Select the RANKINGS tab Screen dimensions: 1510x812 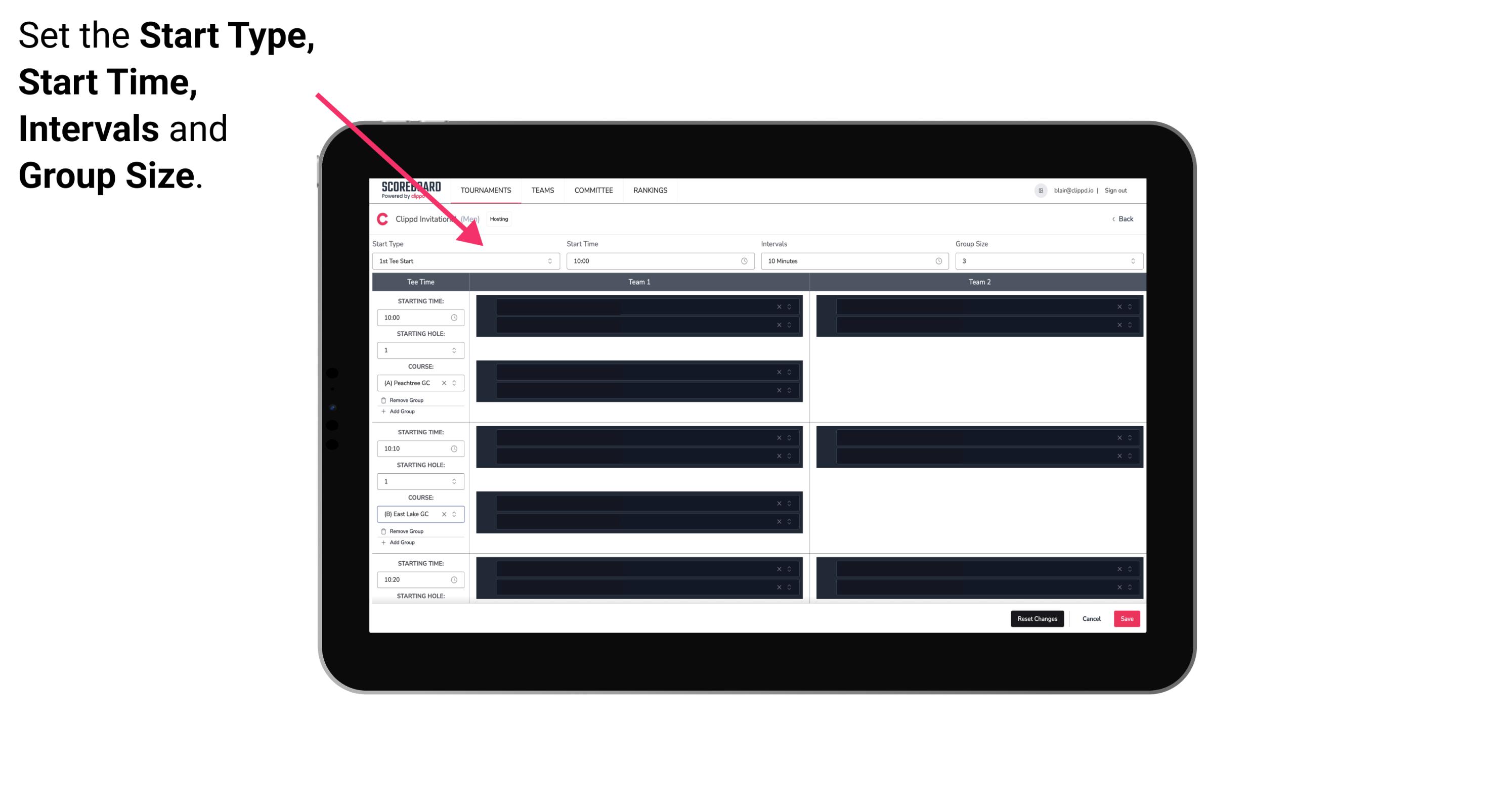click(x=651, y=190)
